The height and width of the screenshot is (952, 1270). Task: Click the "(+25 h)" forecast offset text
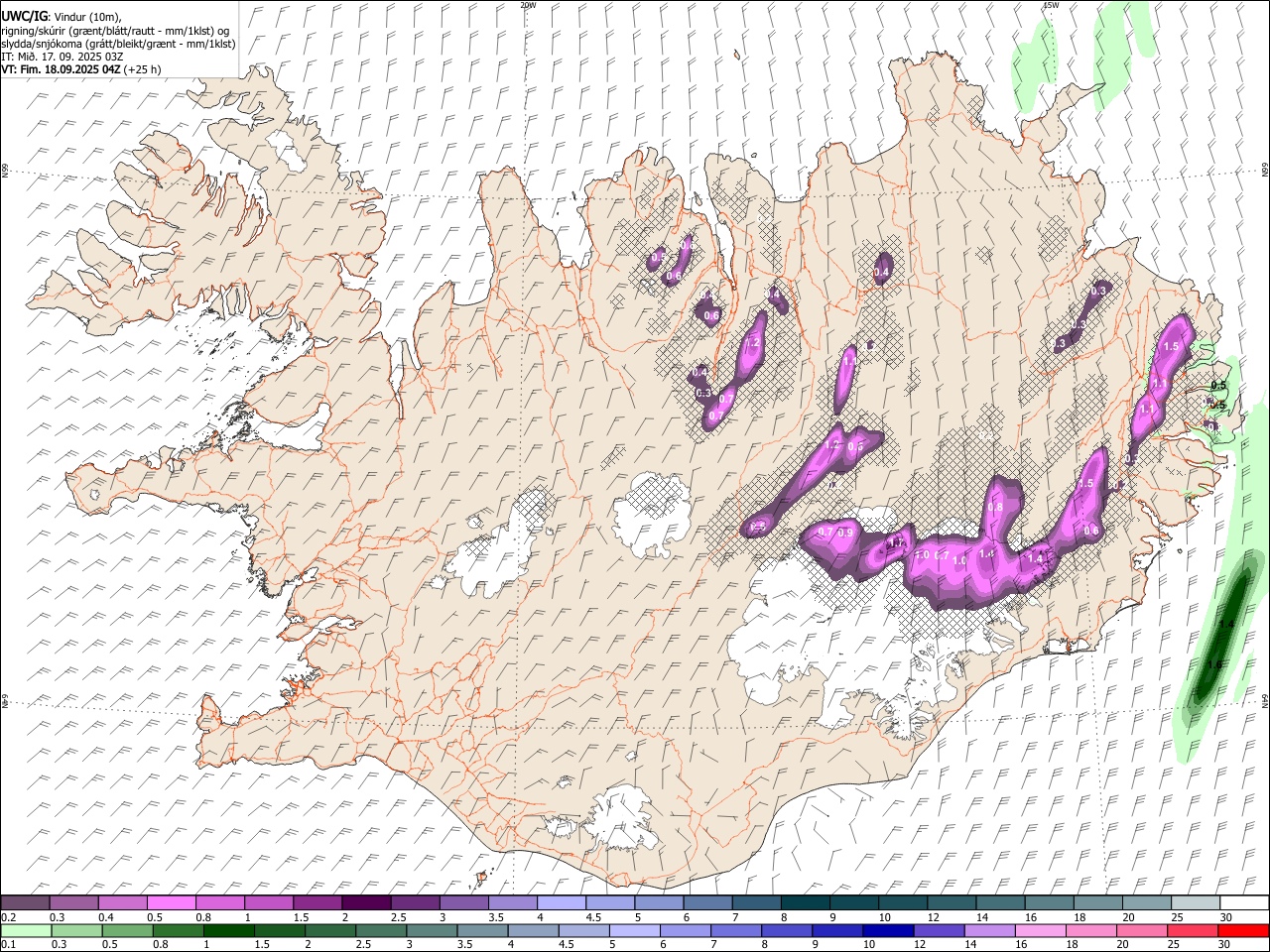(x=143, y=69)
